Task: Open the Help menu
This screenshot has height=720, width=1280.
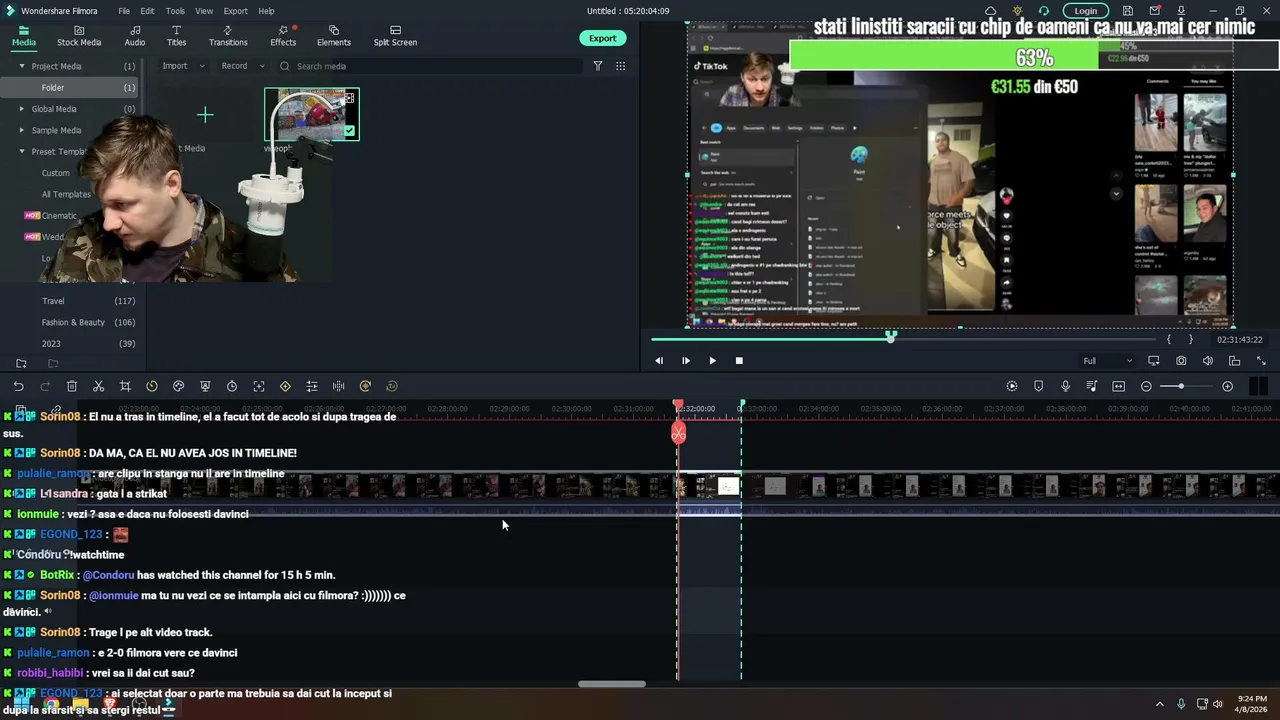Action: 266,11
